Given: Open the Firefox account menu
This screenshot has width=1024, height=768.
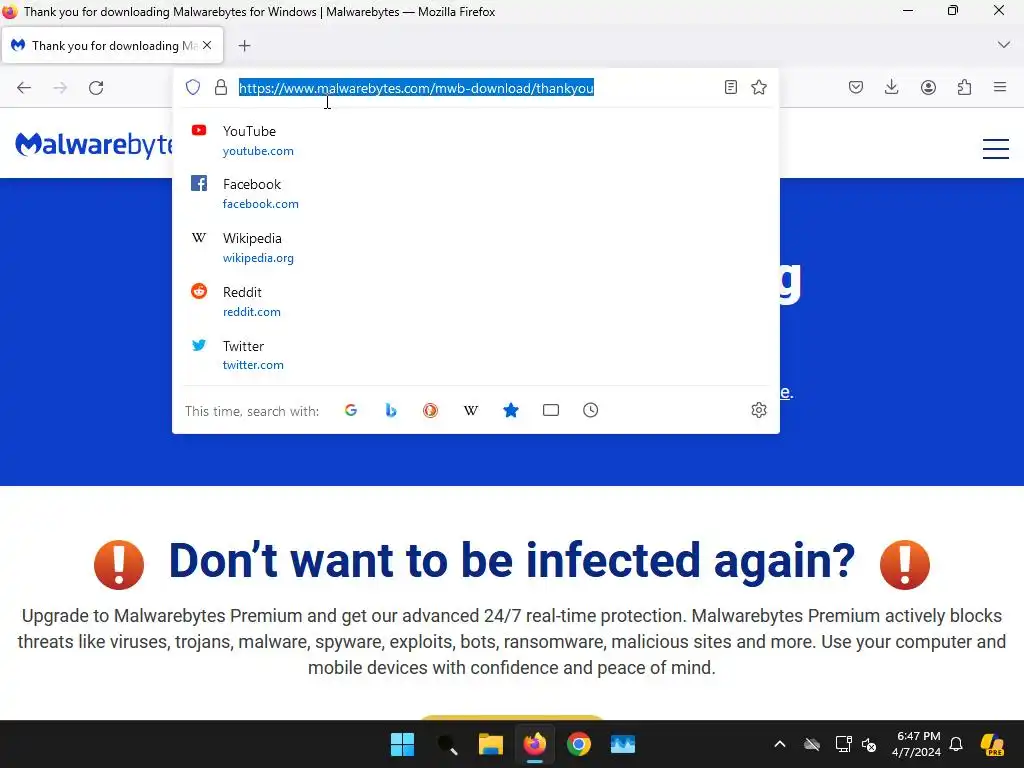Looking at the screenshot, I should tap(928, 88).
